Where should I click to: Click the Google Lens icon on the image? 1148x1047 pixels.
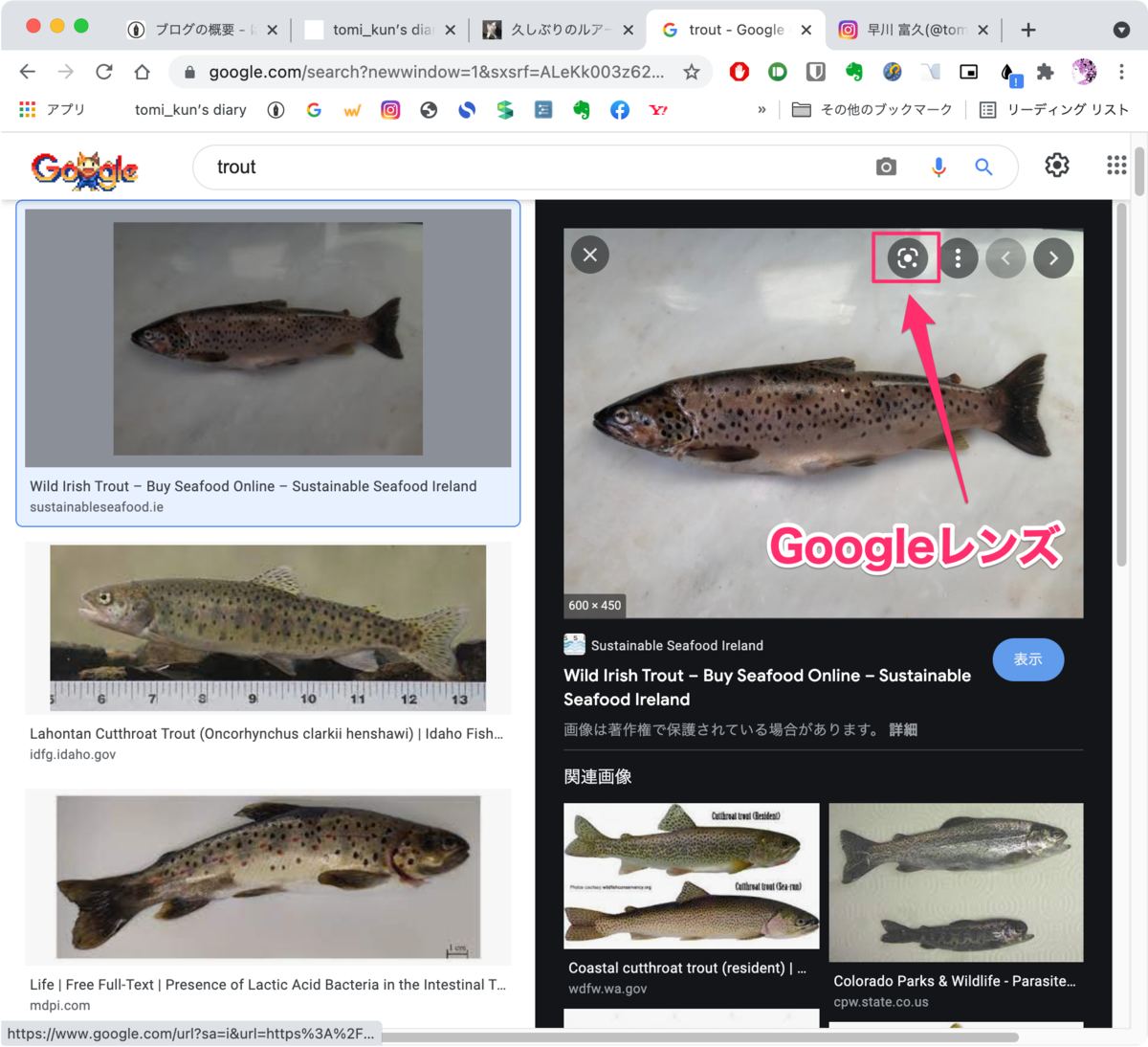point(907,257)
